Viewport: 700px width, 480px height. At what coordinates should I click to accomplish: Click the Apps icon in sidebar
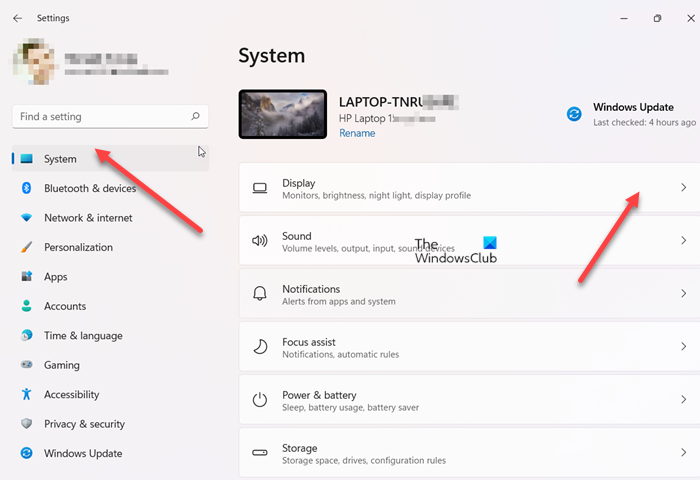[x=27, y=276]
